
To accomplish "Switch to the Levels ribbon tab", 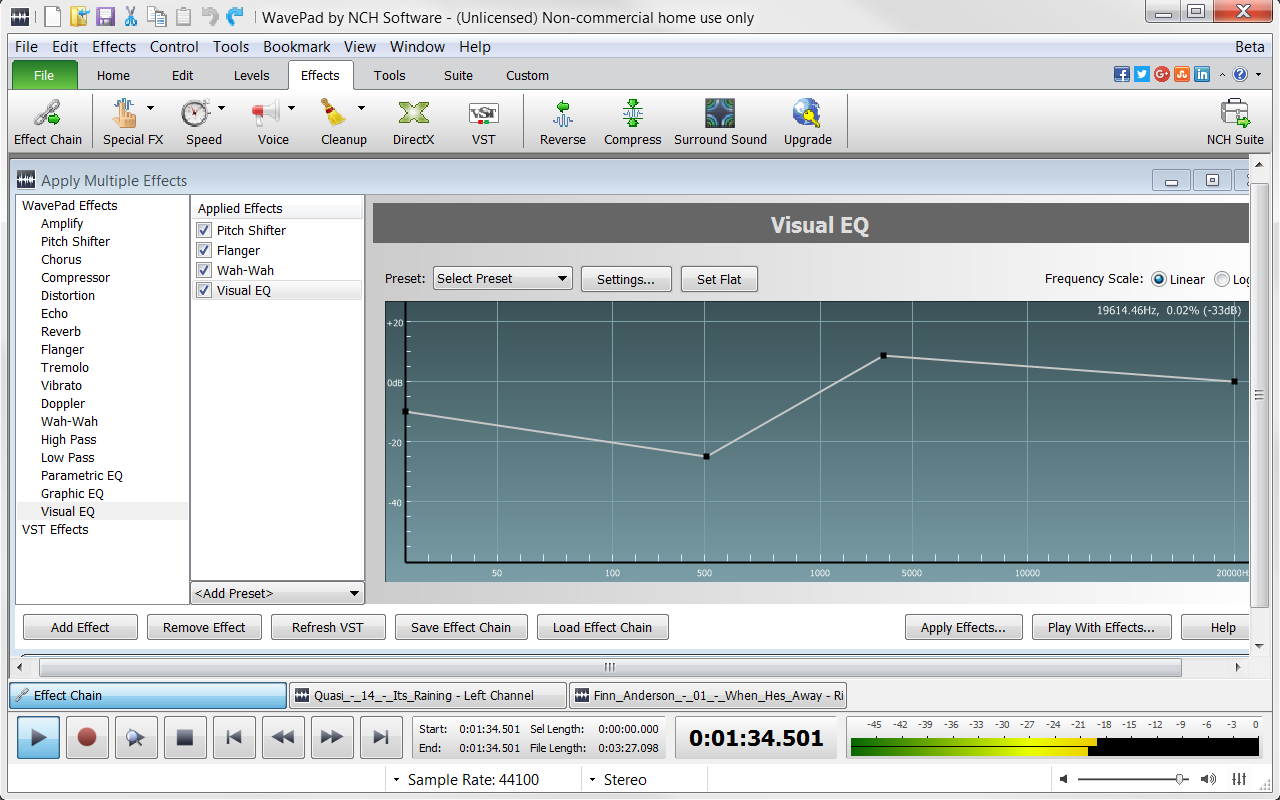I will 251,75.
